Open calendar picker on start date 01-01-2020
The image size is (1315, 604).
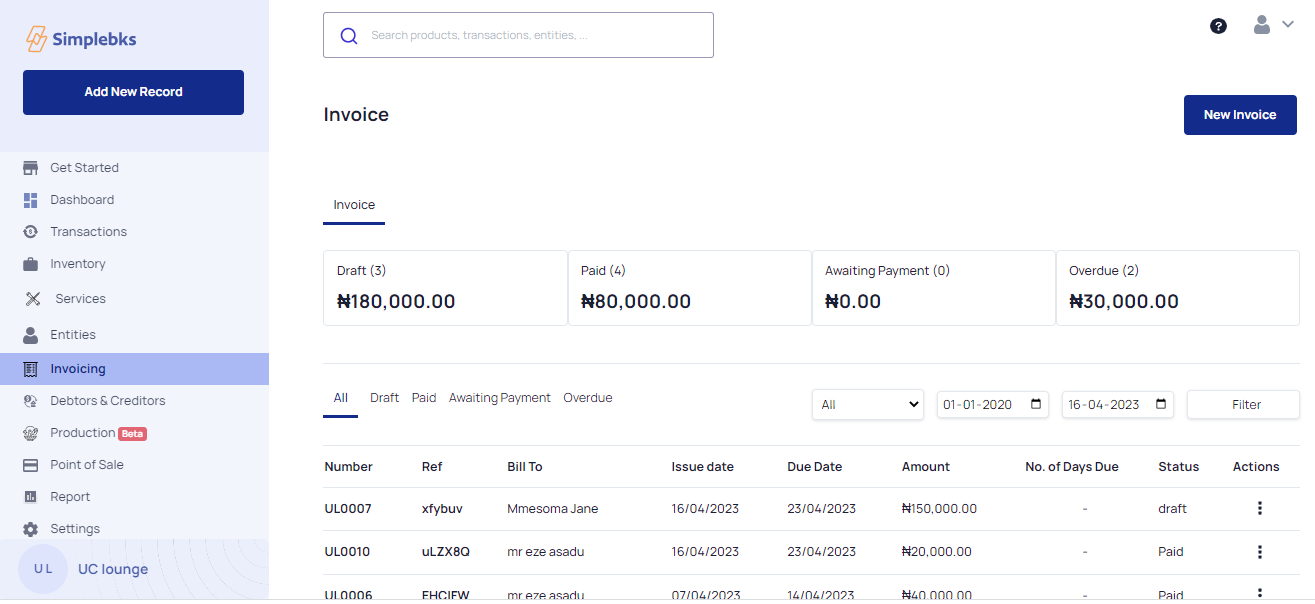[x=1036, y=405]
